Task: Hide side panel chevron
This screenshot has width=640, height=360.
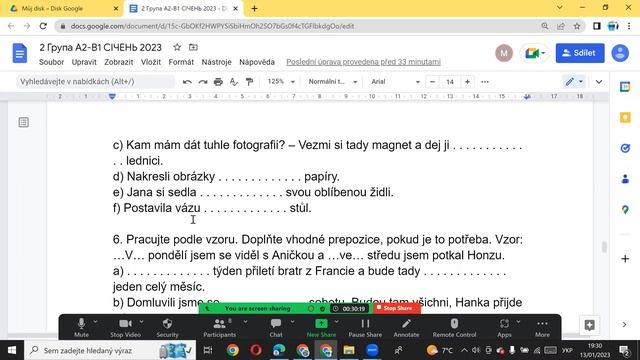Action: pyautogui.click(x=624, y=324)
